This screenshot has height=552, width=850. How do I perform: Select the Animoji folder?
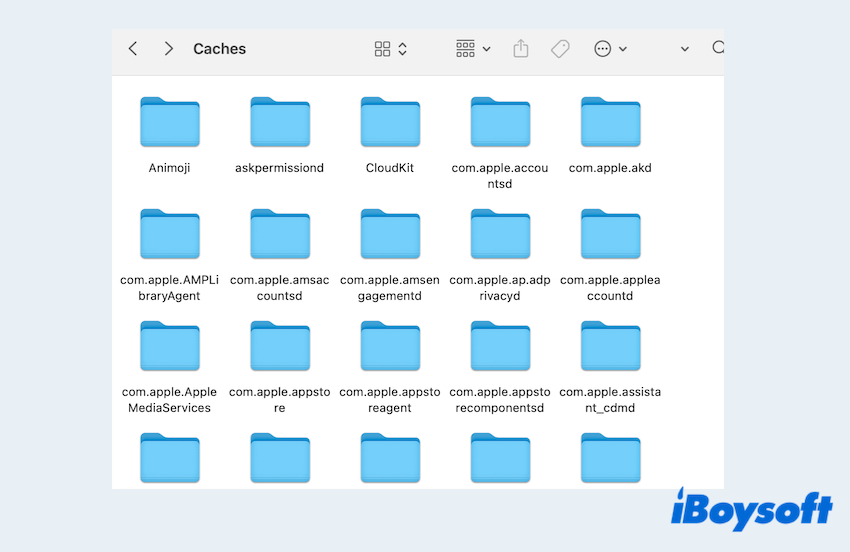[x=169, y=122]
